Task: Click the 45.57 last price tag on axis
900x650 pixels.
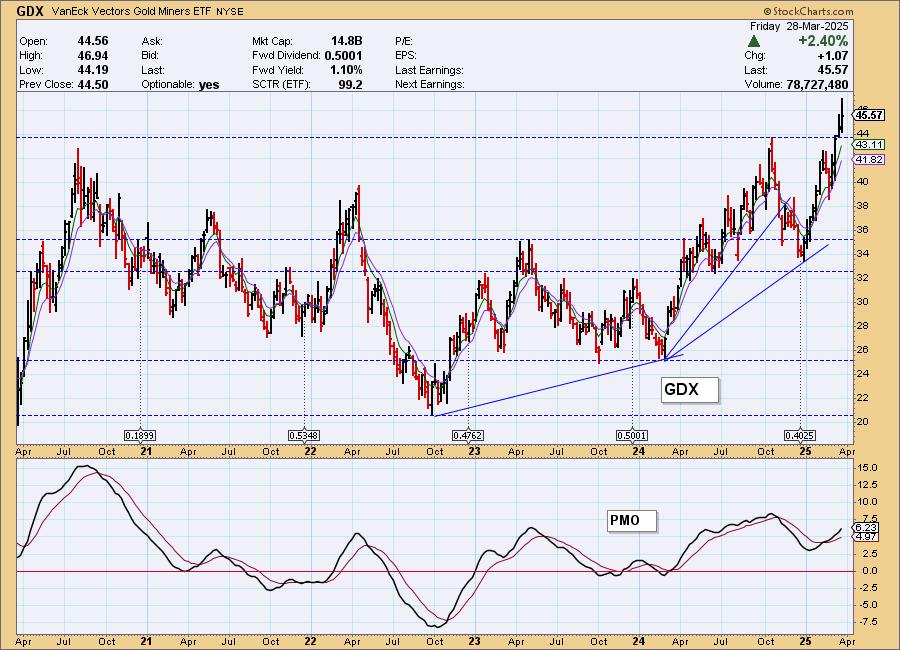Action: (x=869, y=115)
